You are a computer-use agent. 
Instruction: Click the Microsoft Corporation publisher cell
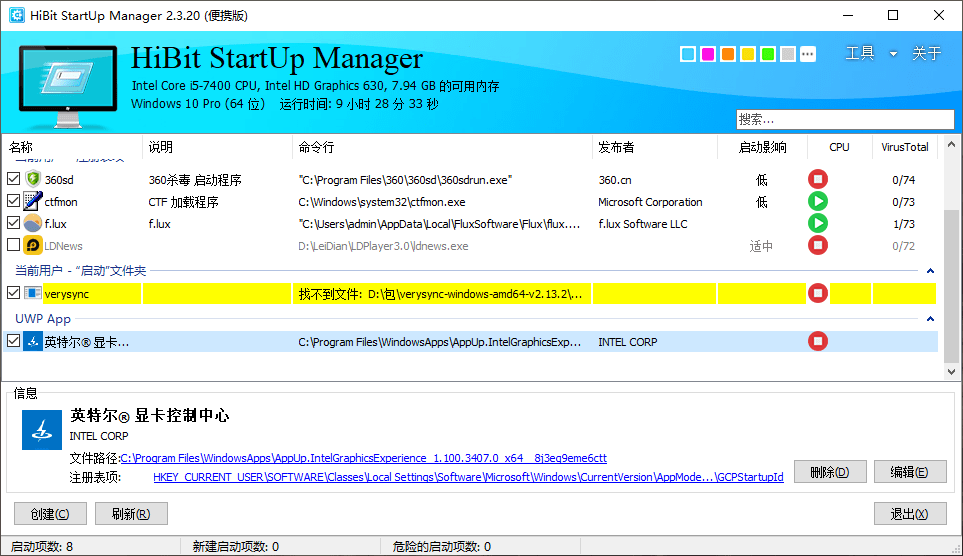pos(650,202)
